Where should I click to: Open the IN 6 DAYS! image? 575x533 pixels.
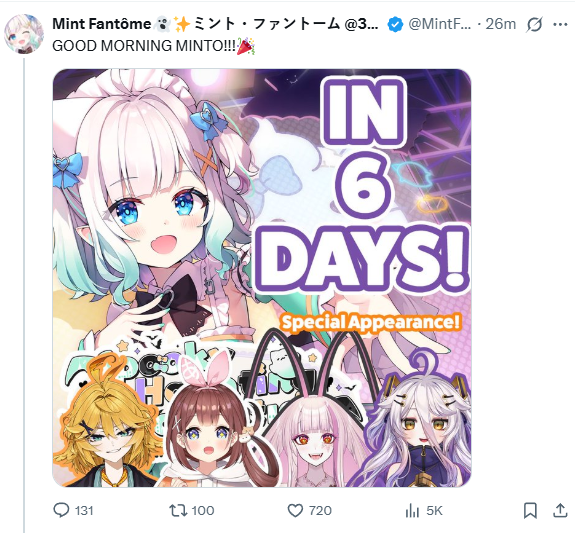tap(262, 278)
